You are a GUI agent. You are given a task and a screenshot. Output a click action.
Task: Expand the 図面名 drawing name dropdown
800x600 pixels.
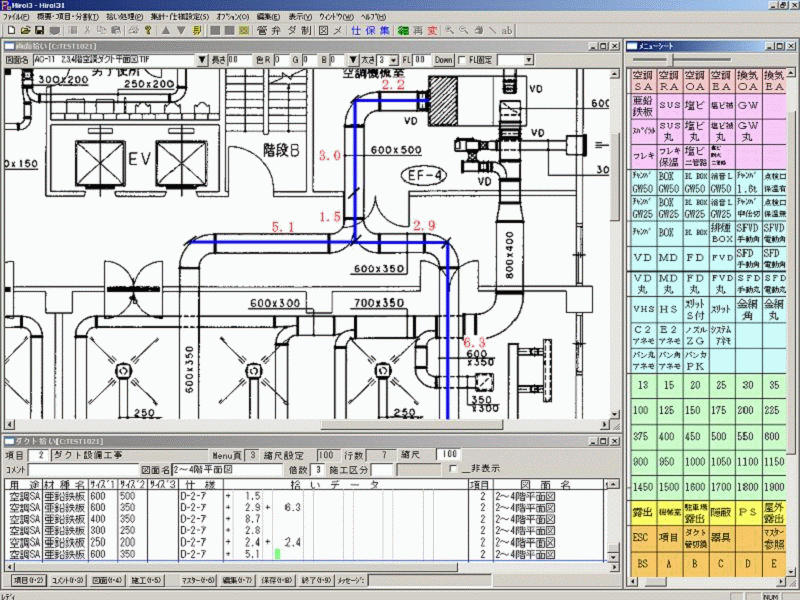point(202,60)
